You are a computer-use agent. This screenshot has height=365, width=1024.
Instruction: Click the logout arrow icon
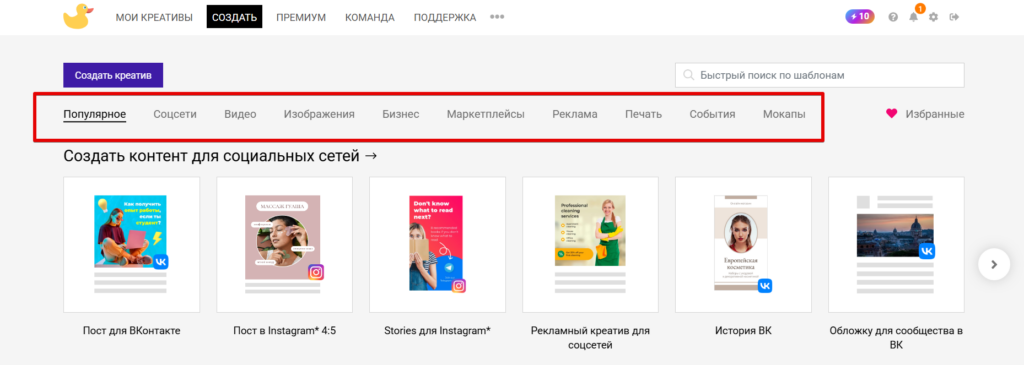(x=954, y=17)
